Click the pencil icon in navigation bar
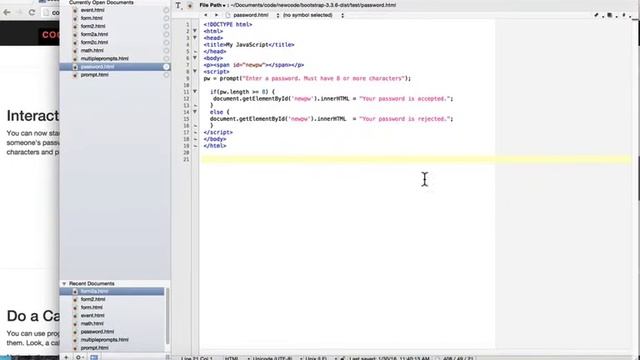640x360 pixels. pyautogui.click(x=596, y=15)
